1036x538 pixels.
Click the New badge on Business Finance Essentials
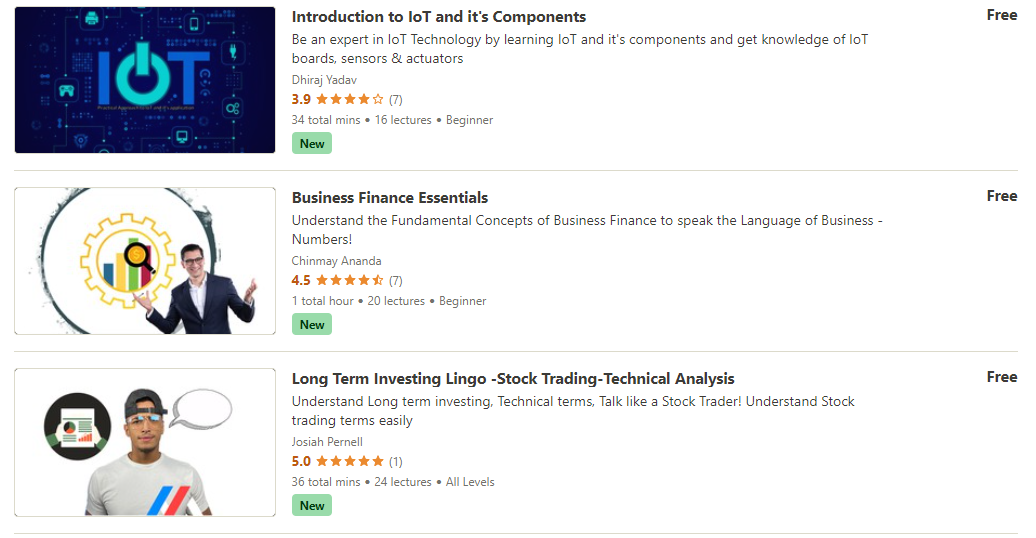click(x=312, y=325)
